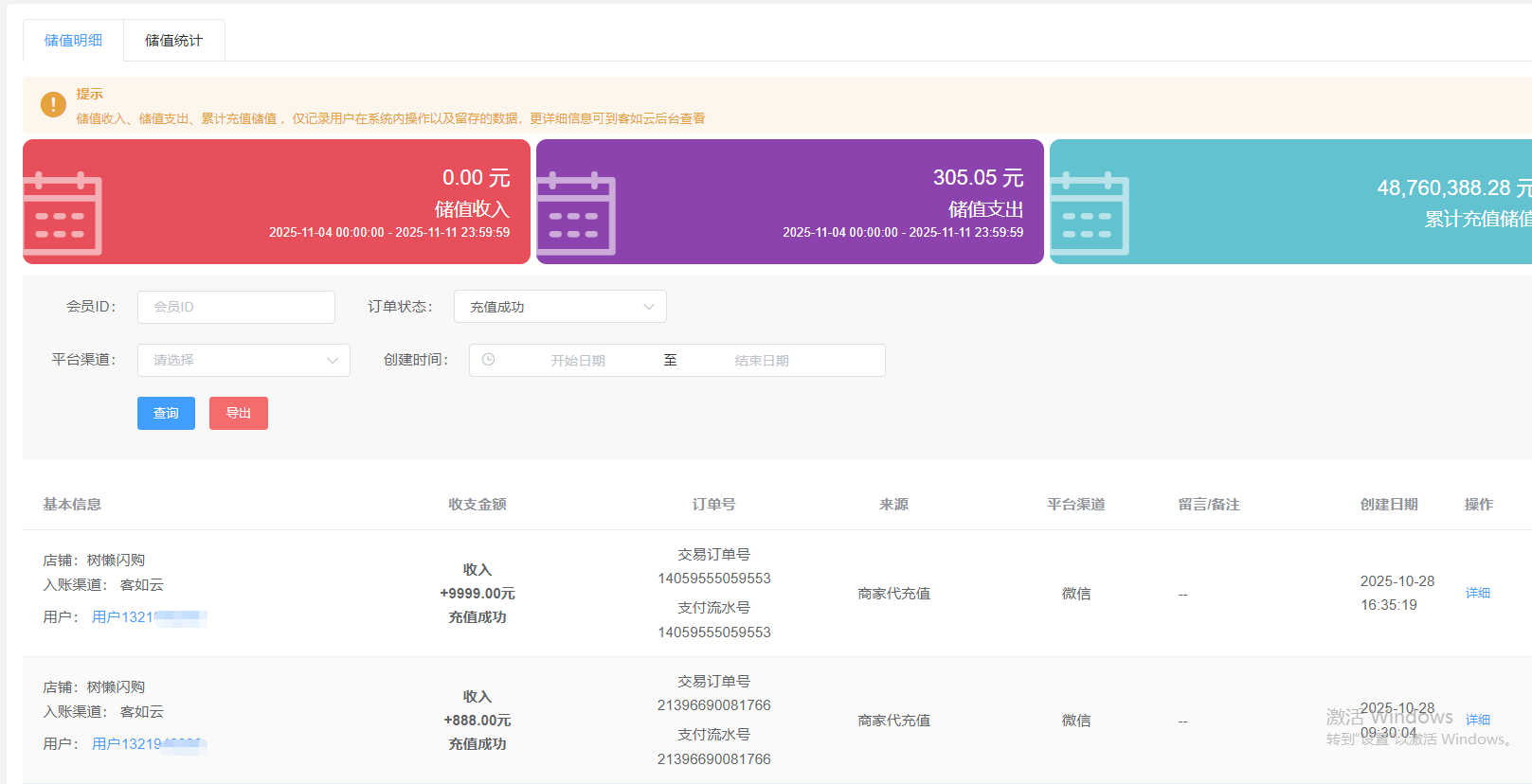Image resolution: width=1532 pixels, height=784 pixels.
Task: Click the orange warning icon in tip banner
Action: [53, 105]
